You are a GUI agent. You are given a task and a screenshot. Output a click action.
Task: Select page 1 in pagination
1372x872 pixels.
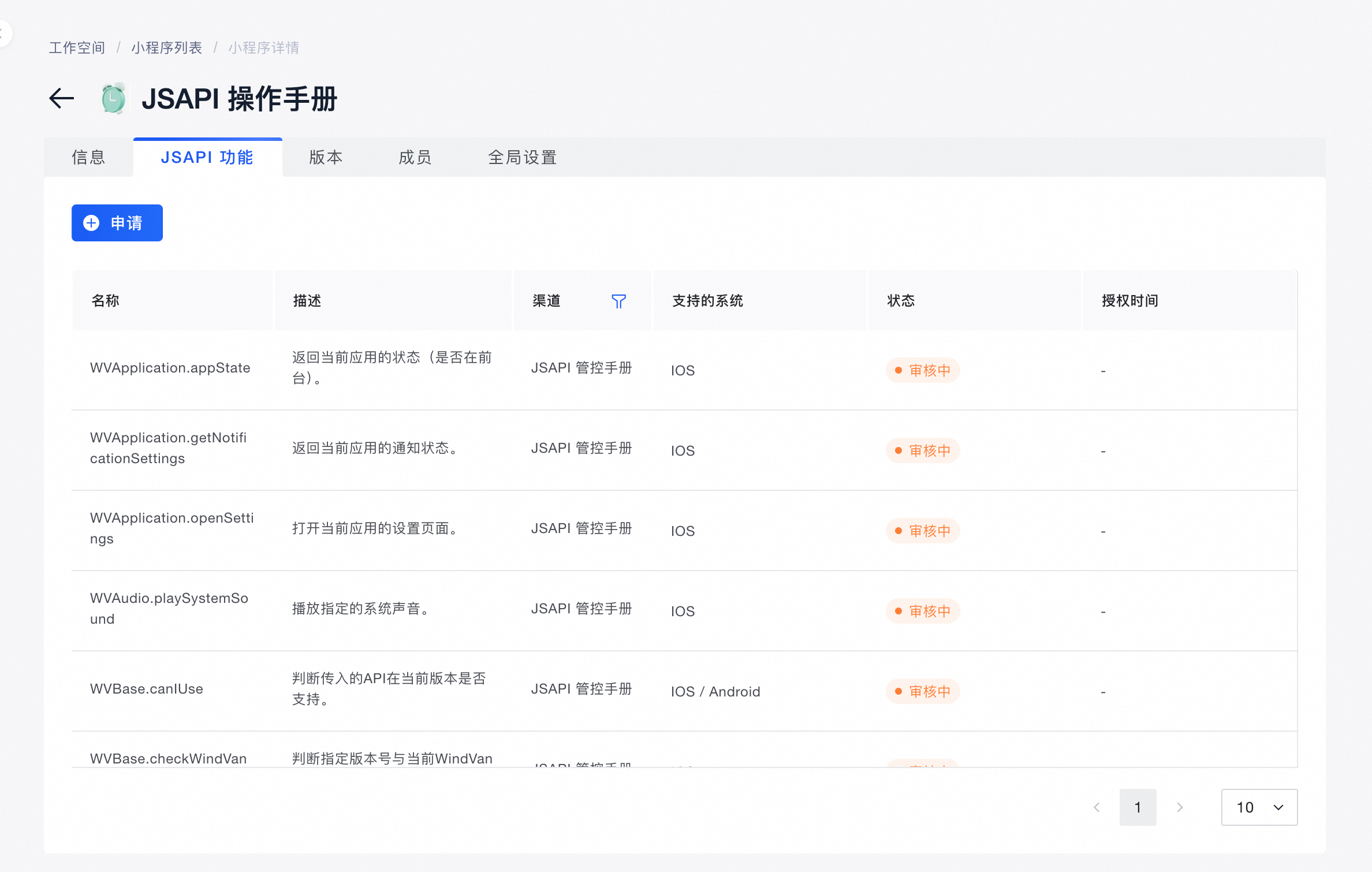[1138, 807]
